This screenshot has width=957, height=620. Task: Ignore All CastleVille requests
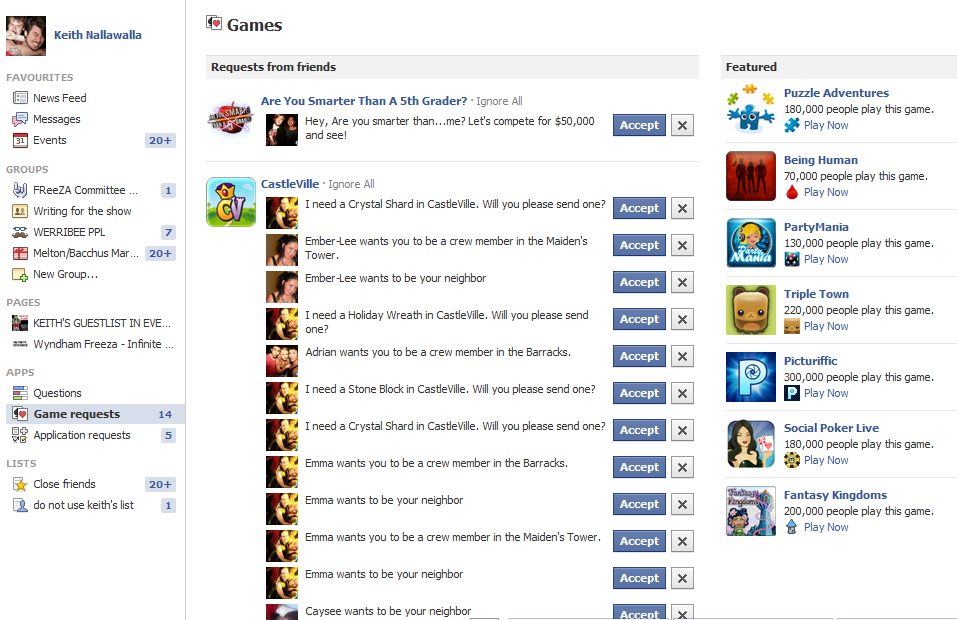click(x=351, y=184)
